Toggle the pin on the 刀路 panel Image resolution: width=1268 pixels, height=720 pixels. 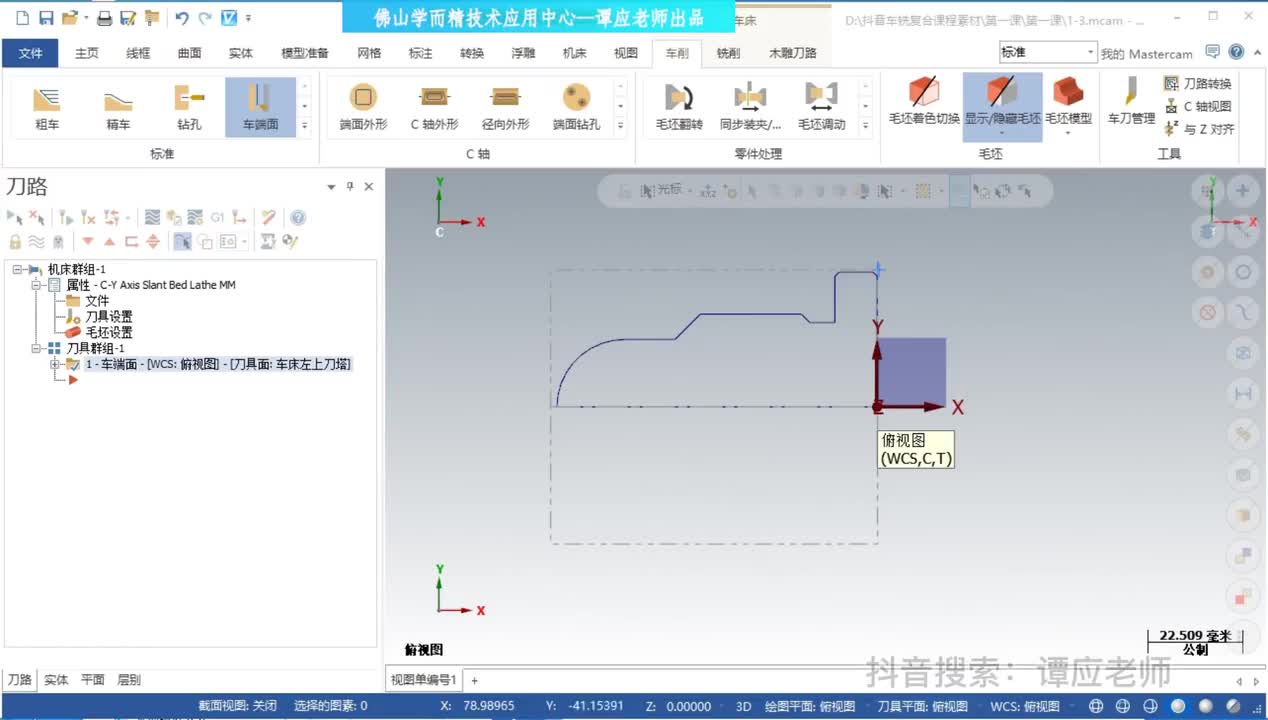pos(350,187)
